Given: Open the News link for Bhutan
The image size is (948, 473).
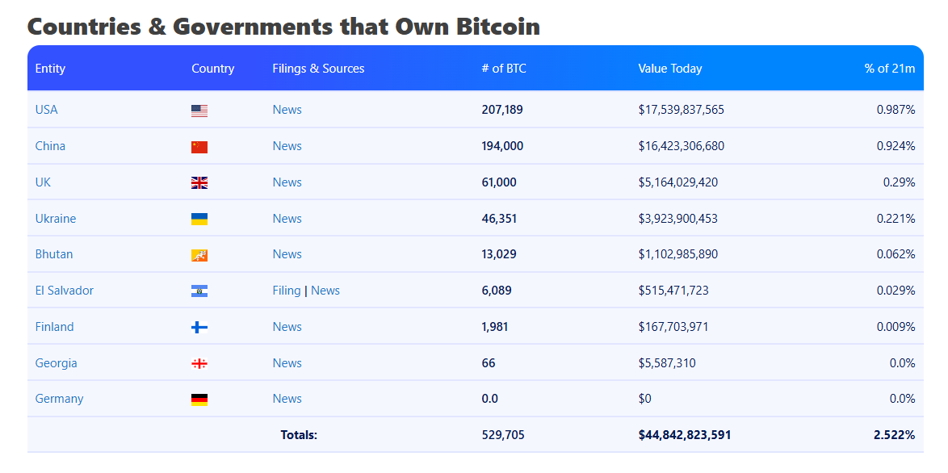Looking at the screenshot, I should [x=287, y=254].
